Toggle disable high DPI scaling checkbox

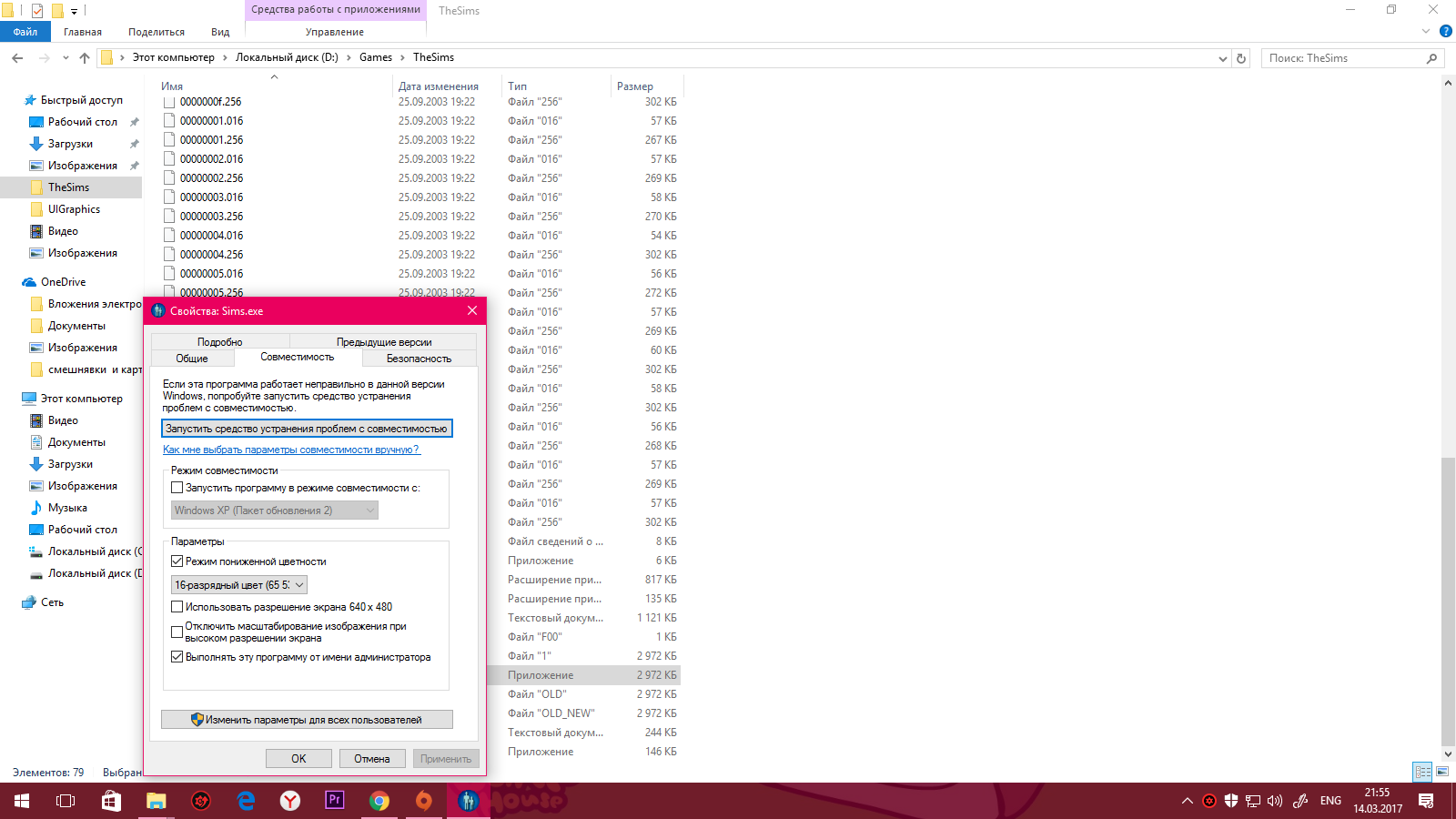[177, 632]
